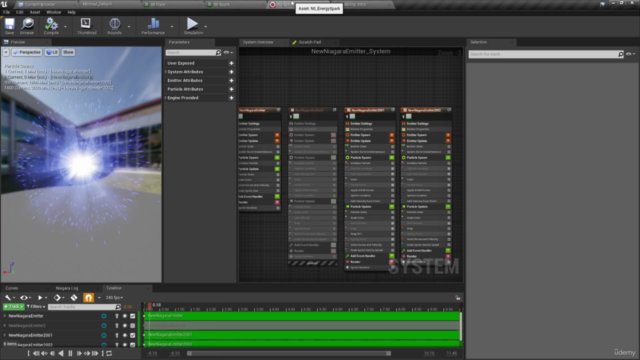Start the Simulation from the toolbar
Viewport: 640px width, 360px height.
click(193, 26)
